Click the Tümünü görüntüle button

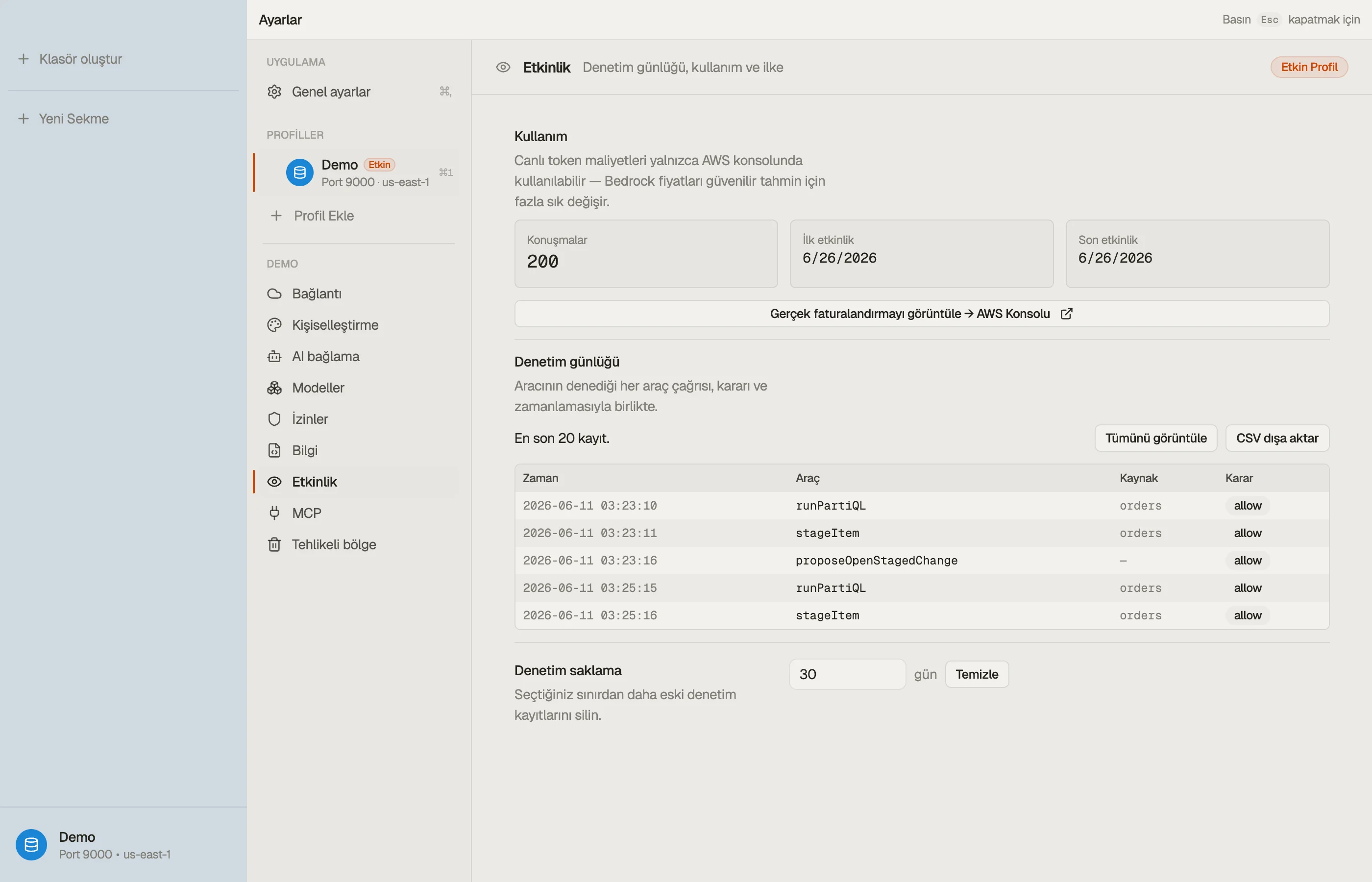[1155, 438]
